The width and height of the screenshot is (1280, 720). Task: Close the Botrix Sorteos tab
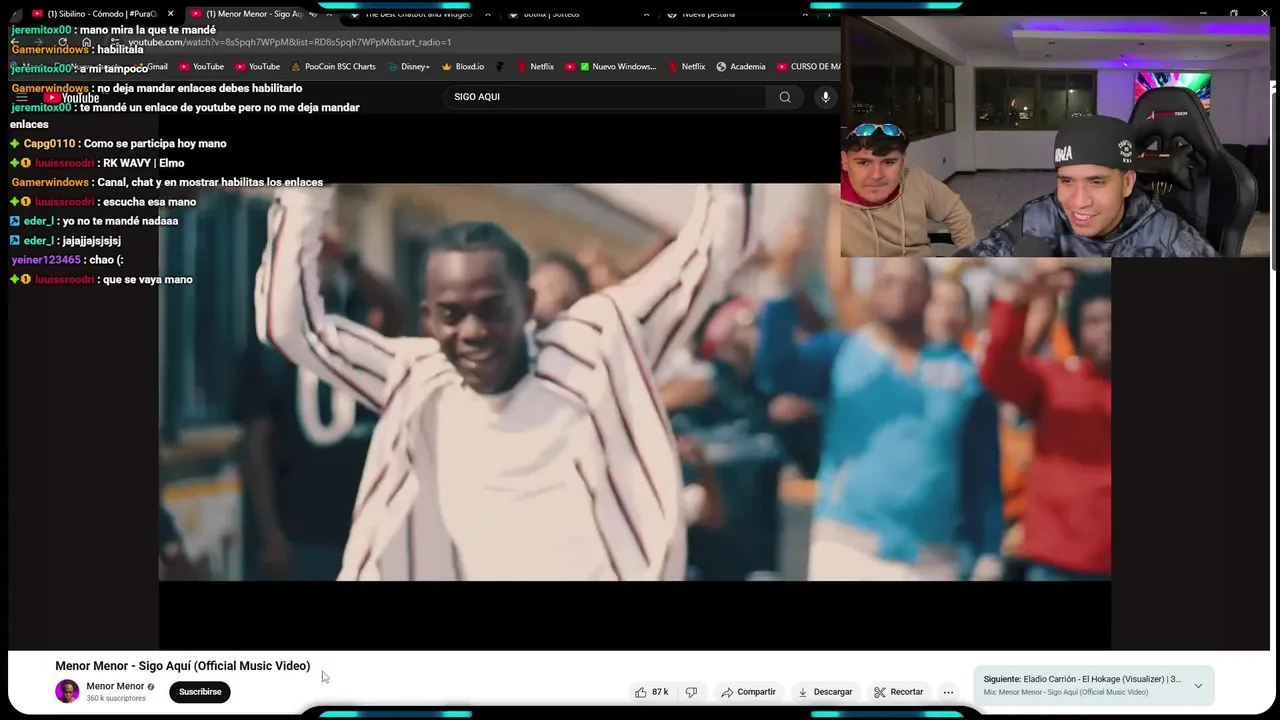pos(646,14)
